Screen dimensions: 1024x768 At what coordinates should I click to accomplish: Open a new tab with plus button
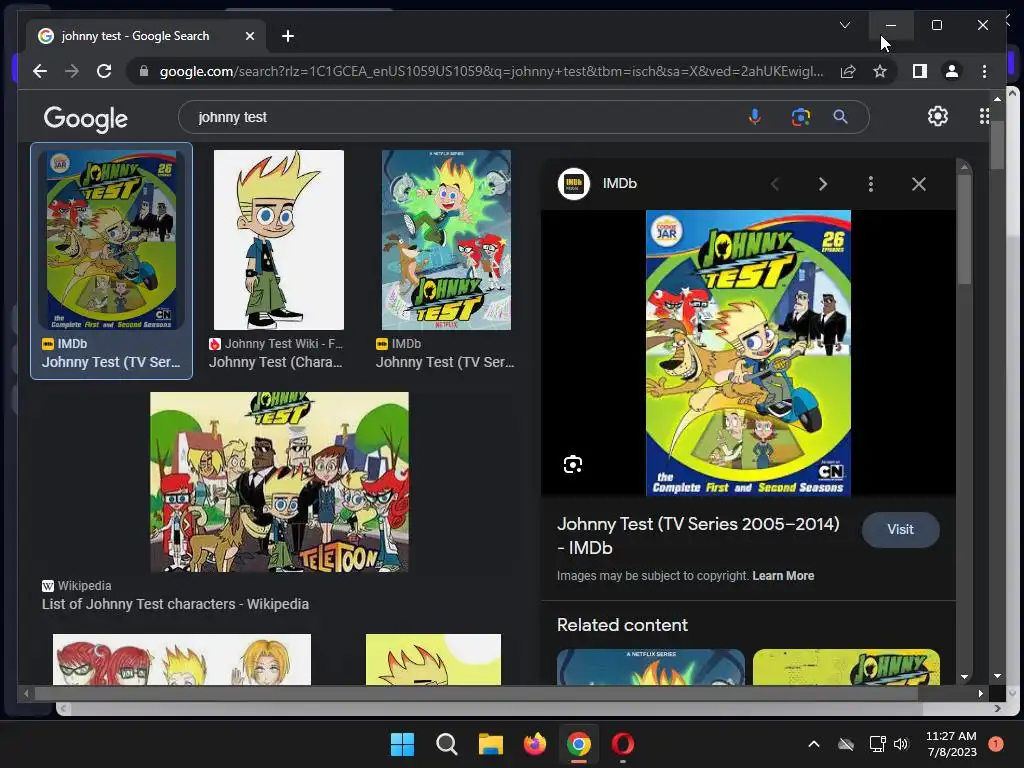point(288,36)
